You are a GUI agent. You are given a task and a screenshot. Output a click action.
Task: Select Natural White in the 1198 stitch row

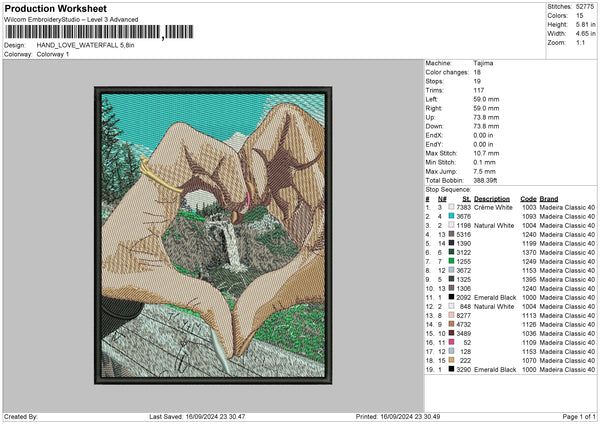pos(494,225)
